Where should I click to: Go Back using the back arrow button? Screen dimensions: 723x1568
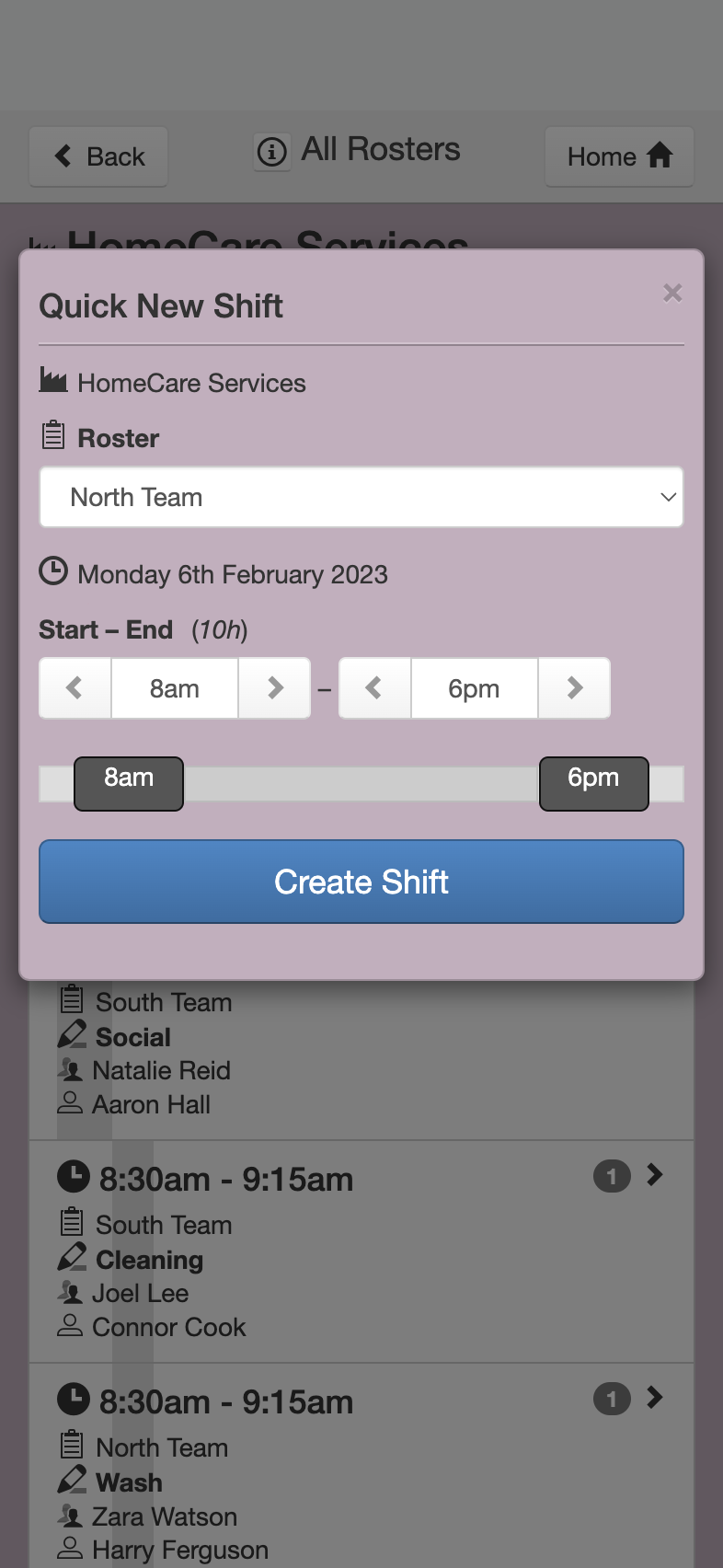coord(98,156)
